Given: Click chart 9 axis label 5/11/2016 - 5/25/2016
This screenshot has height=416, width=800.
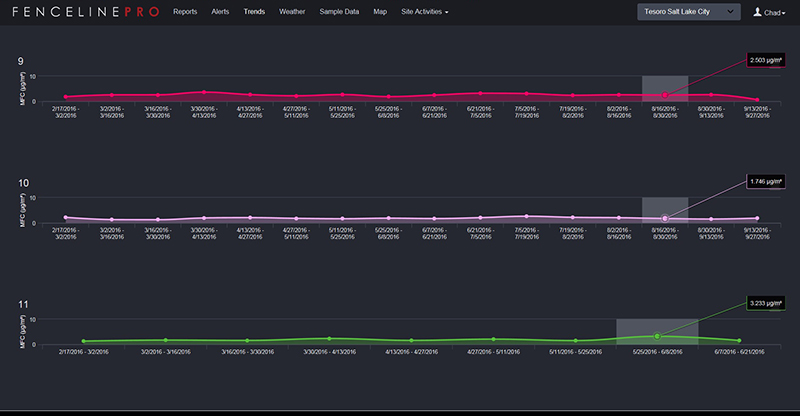Looking at the screenshot, I should [342, 112].
